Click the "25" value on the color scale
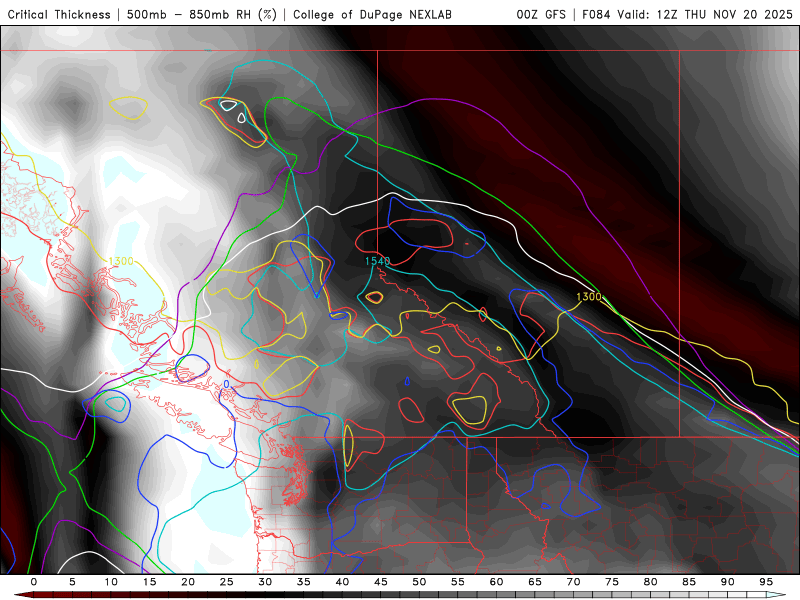The image size is (800, 600). [x=227, y=582]
